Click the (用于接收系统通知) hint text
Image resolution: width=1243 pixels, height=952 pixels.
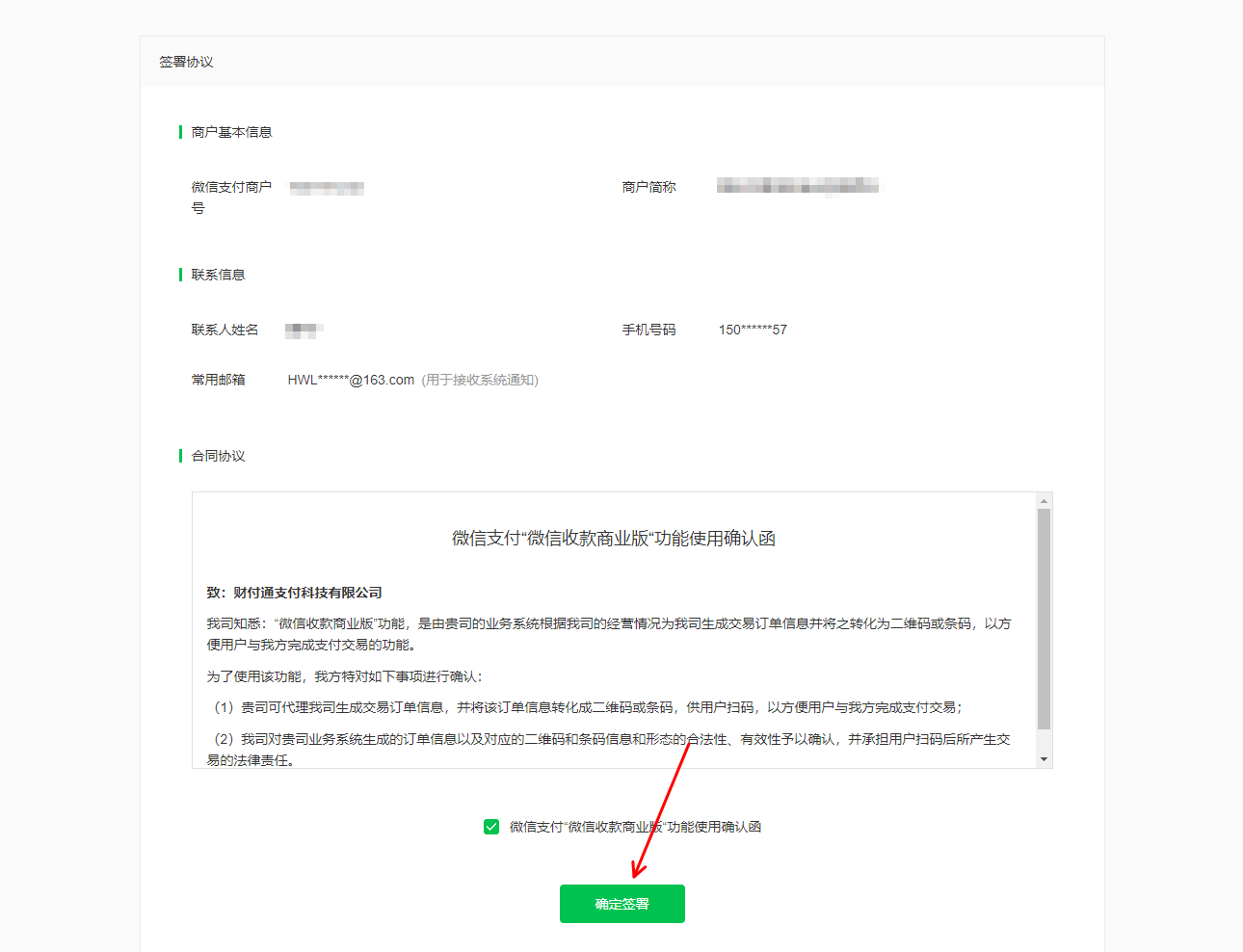[x=480, y=380]
